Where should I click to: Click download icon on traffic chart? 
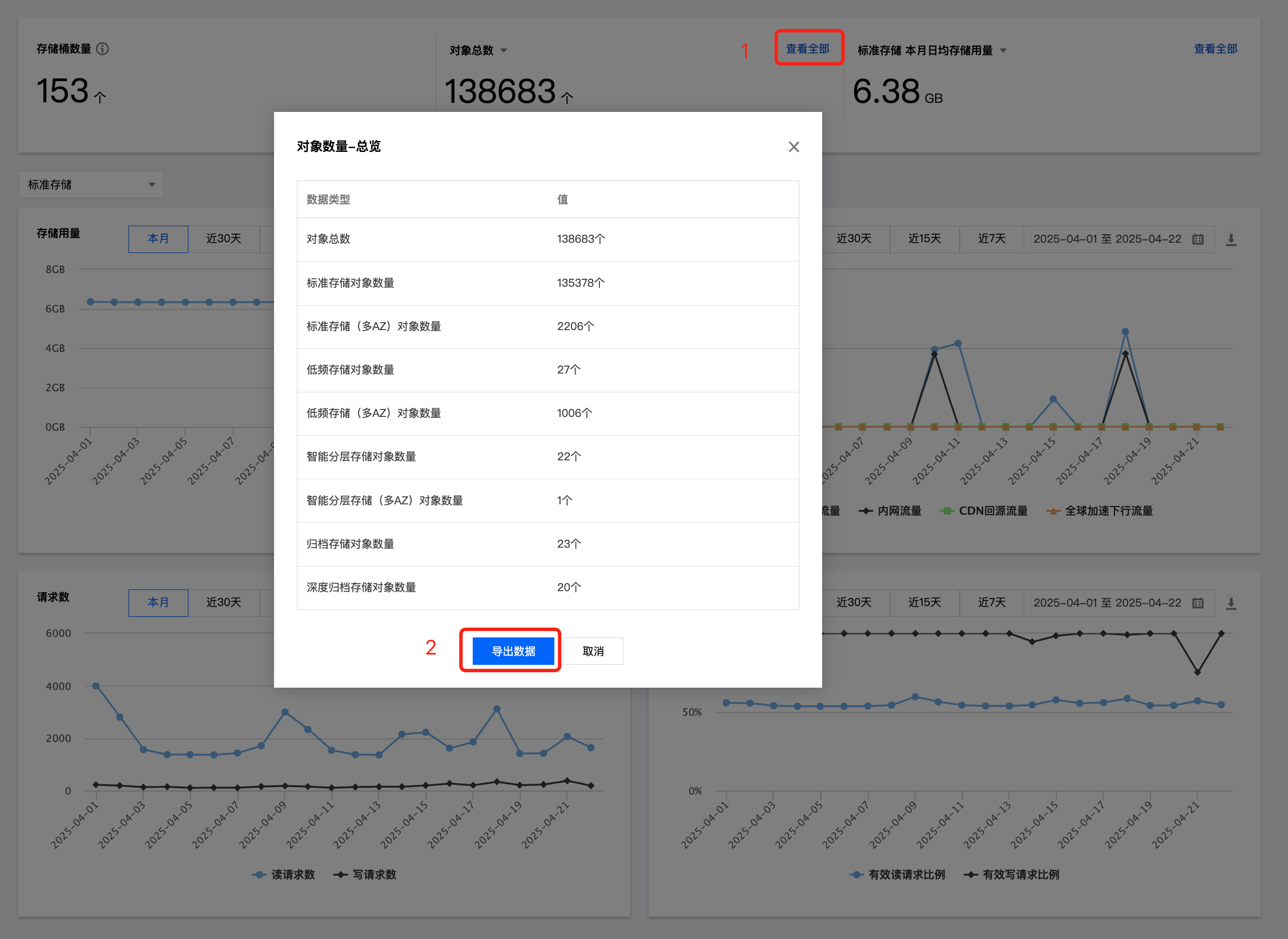coord(1231,239)
